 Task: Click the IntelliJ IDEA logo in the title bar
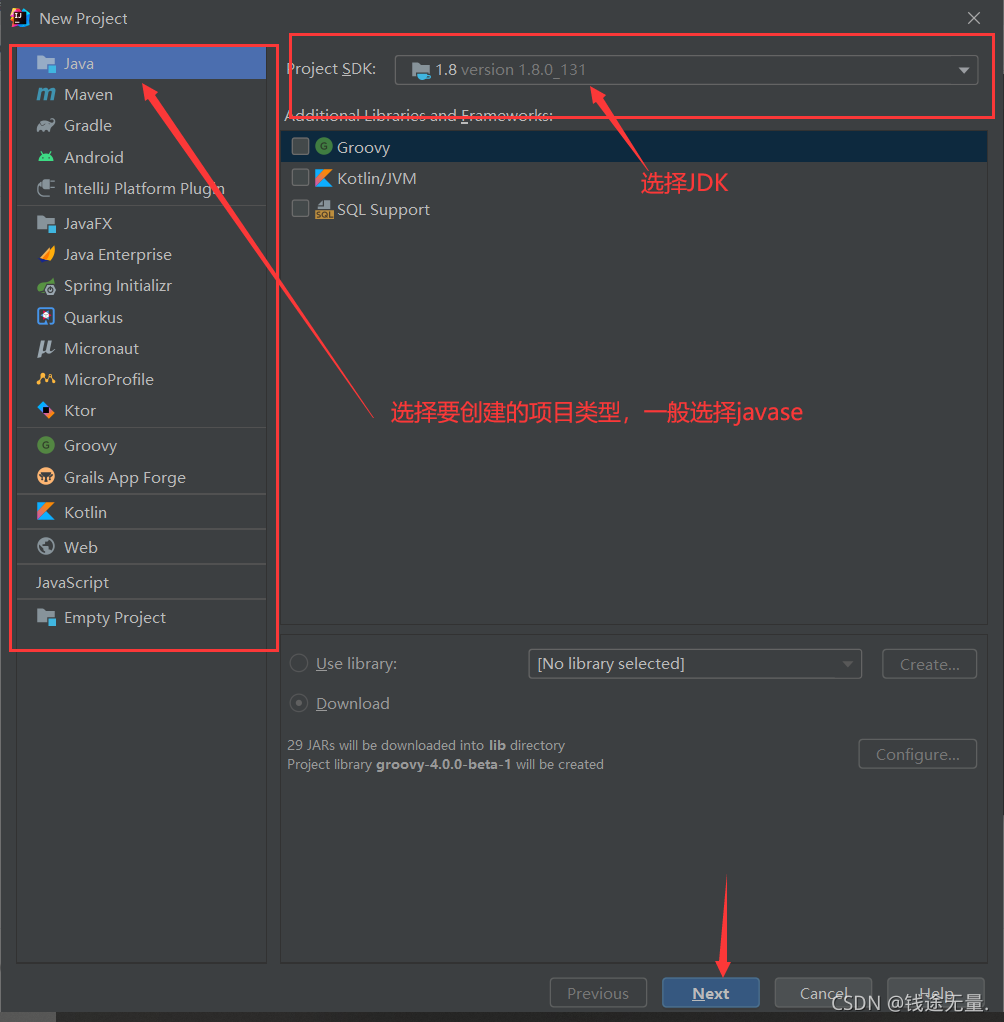[x=20, y=18]
